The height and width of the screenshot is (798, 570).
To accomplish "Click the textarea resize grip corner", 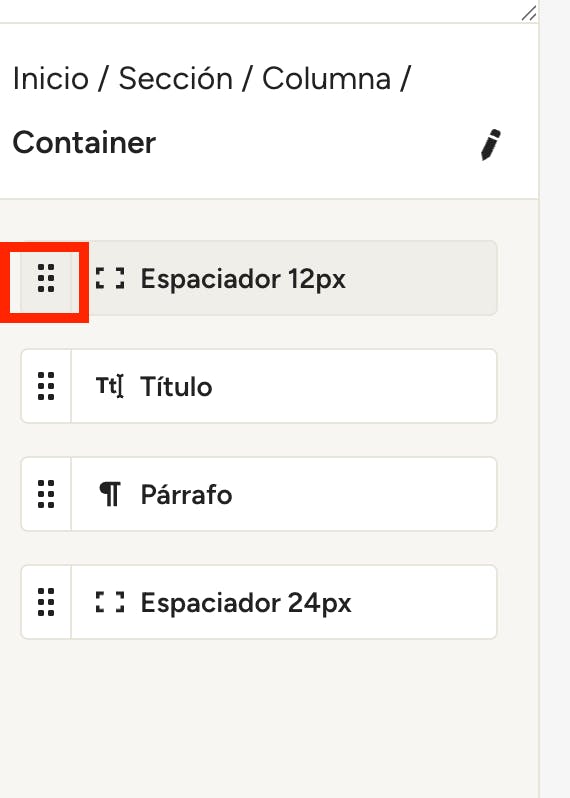I will point(529,13).
